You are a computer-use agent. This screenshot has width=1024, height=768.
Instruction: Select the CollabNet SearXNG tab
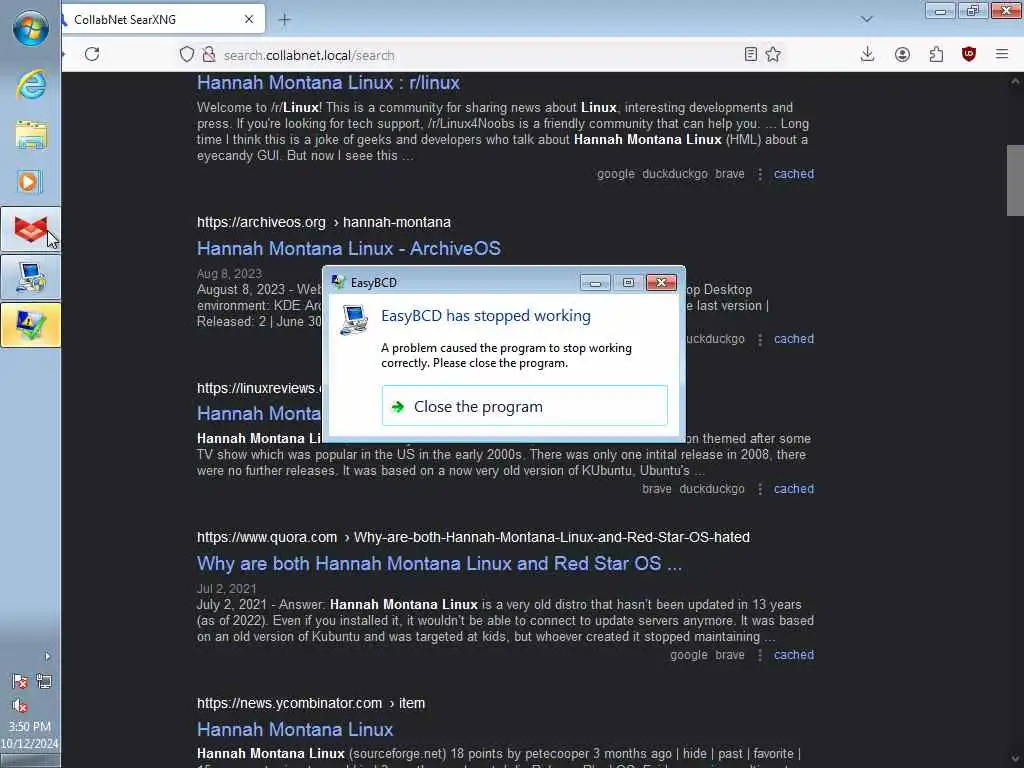tap(163, 20)
